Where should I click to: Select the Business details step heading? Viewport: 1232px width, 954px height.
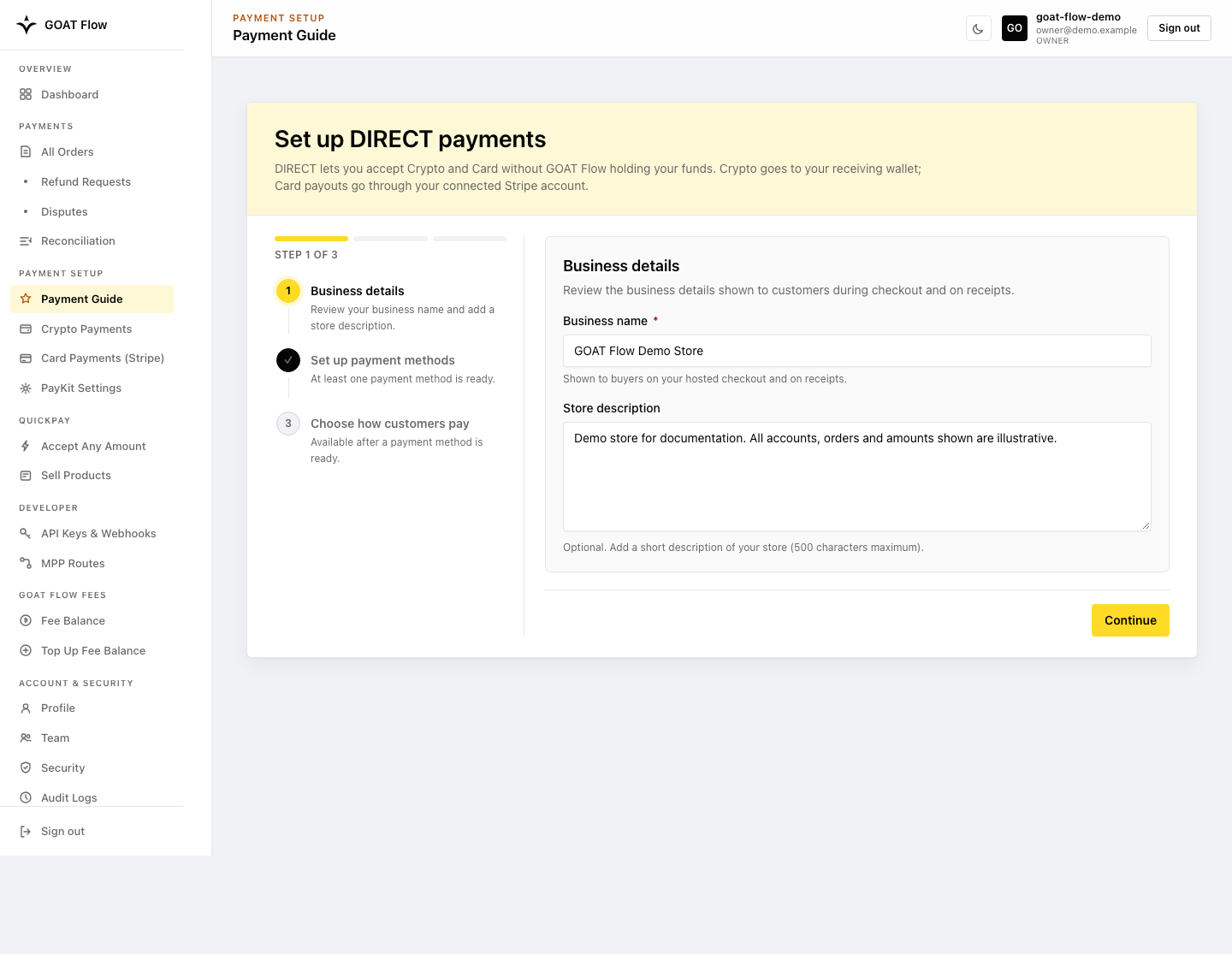tap(358, 291)
